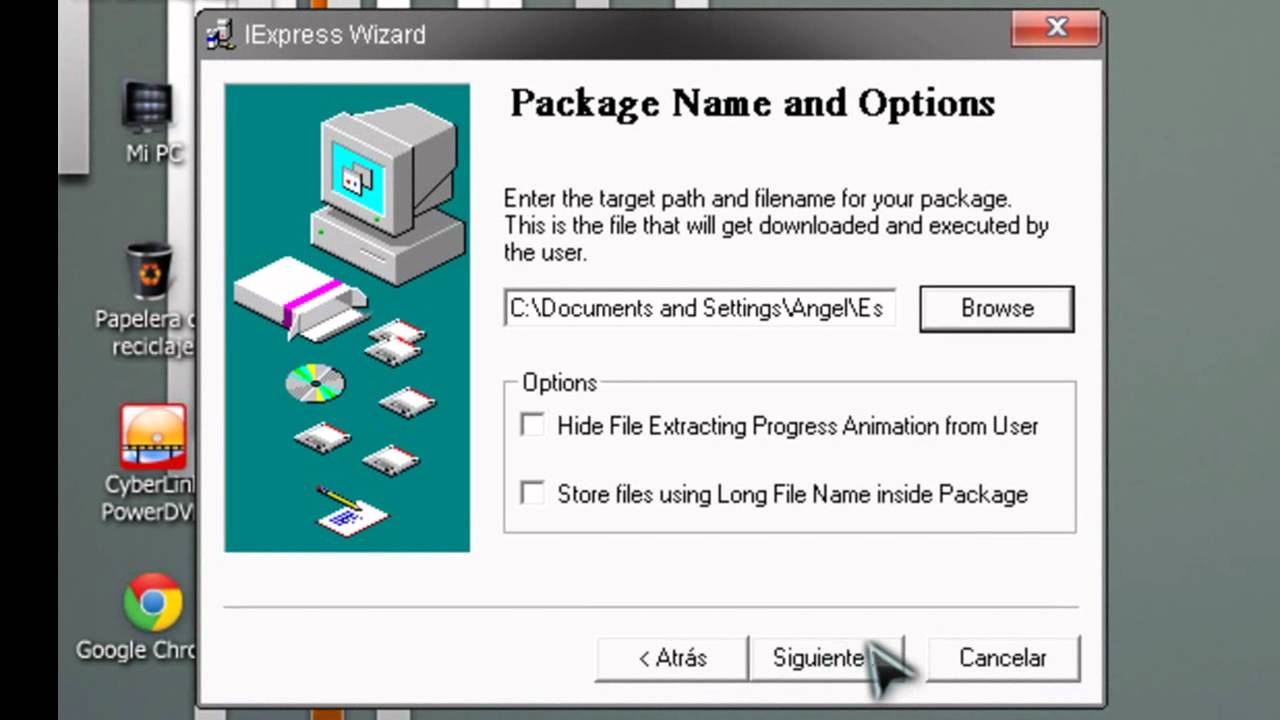Enable Hide File Extracting Progress Animation checkbox
1280x720 pixels.
533,425
